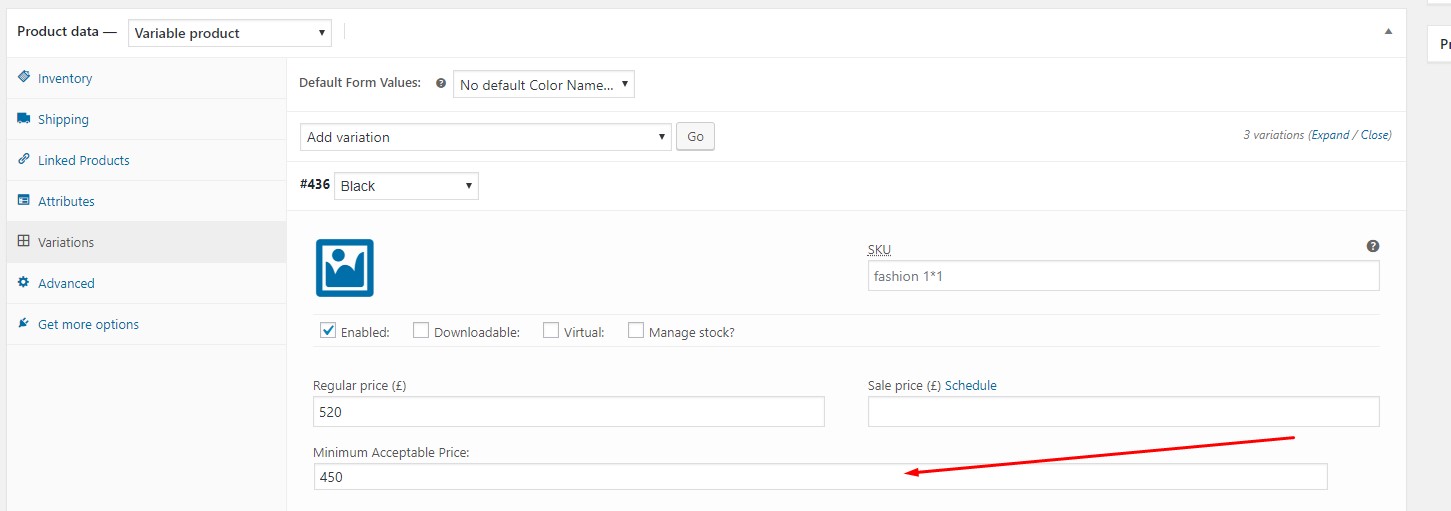Click the 'Regular price (£)' label

coord(360,385)
